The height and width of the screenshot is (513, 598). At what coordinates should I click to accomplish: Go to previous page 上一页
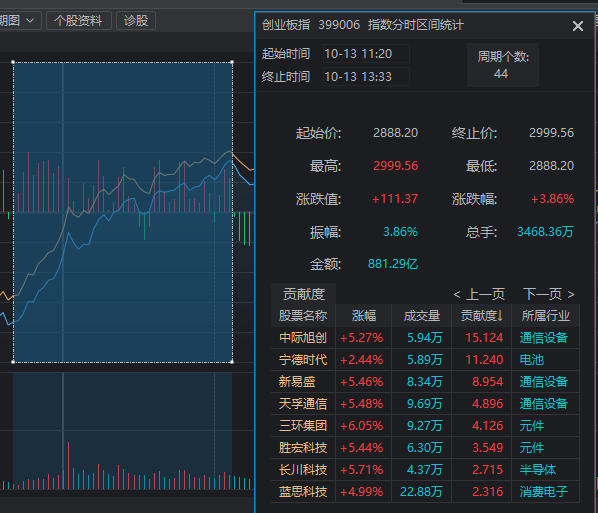tap(479, 294)
